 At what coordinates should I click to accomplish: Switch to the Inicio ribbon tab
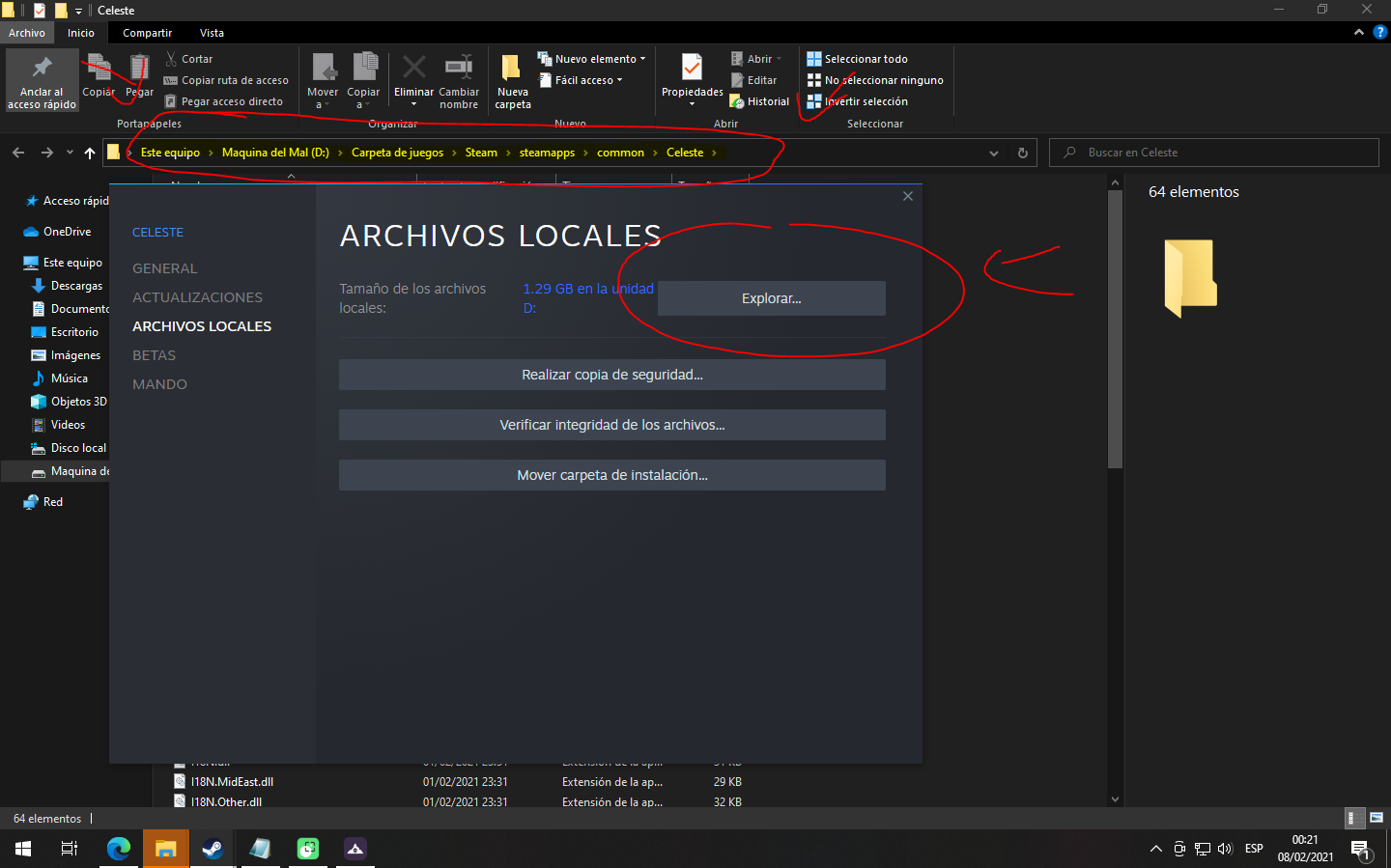(81, 33)
